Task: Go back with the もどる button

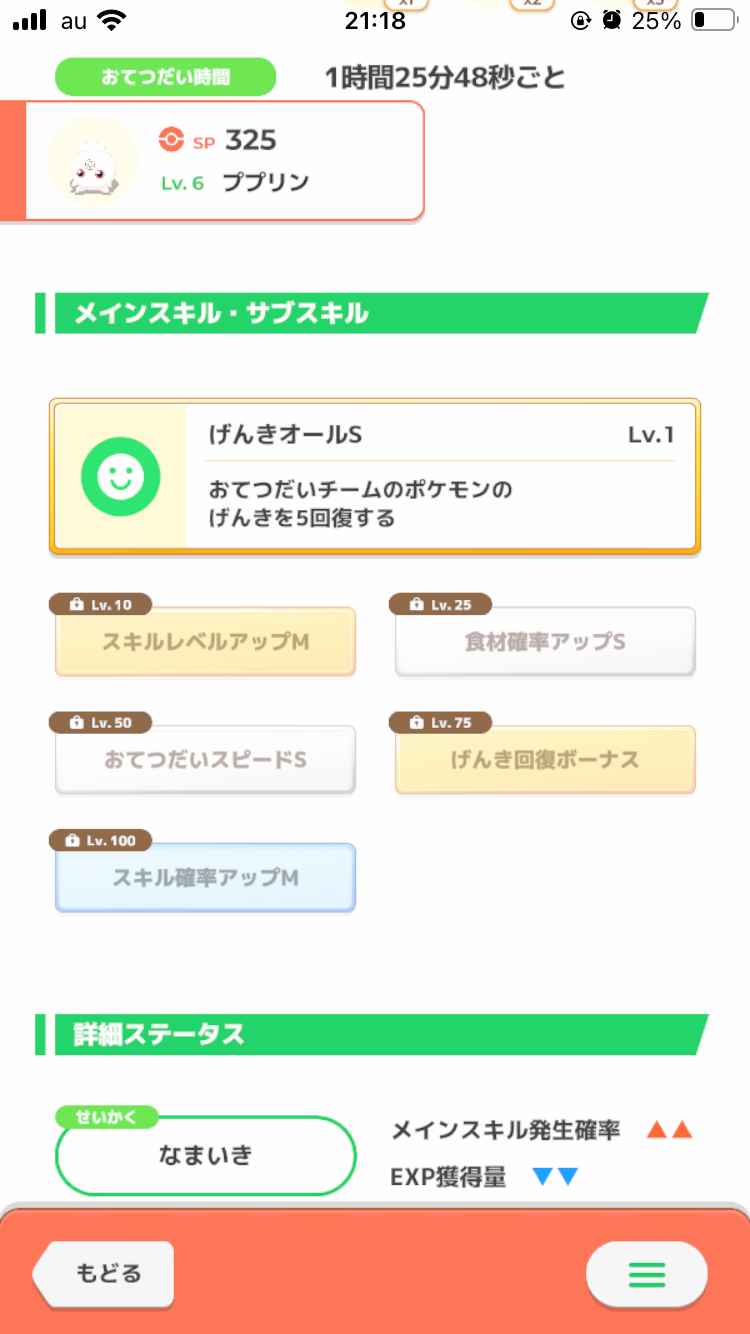Action: click(x=104, y=1274)
